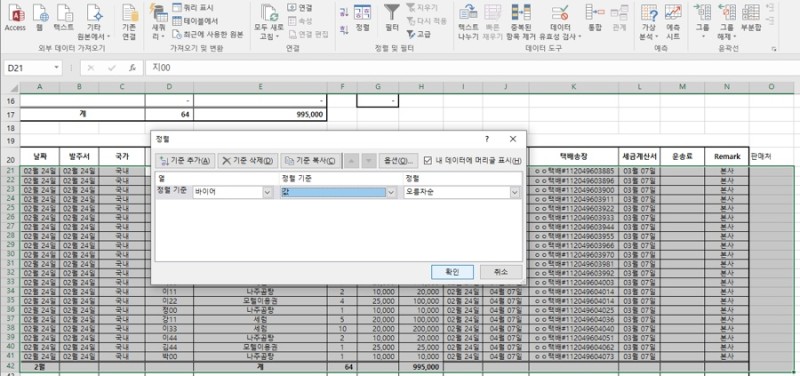Viewport: 800px width, 376px height.
Task: Open 옵션 sort options
Action: [x=398, y=160]
